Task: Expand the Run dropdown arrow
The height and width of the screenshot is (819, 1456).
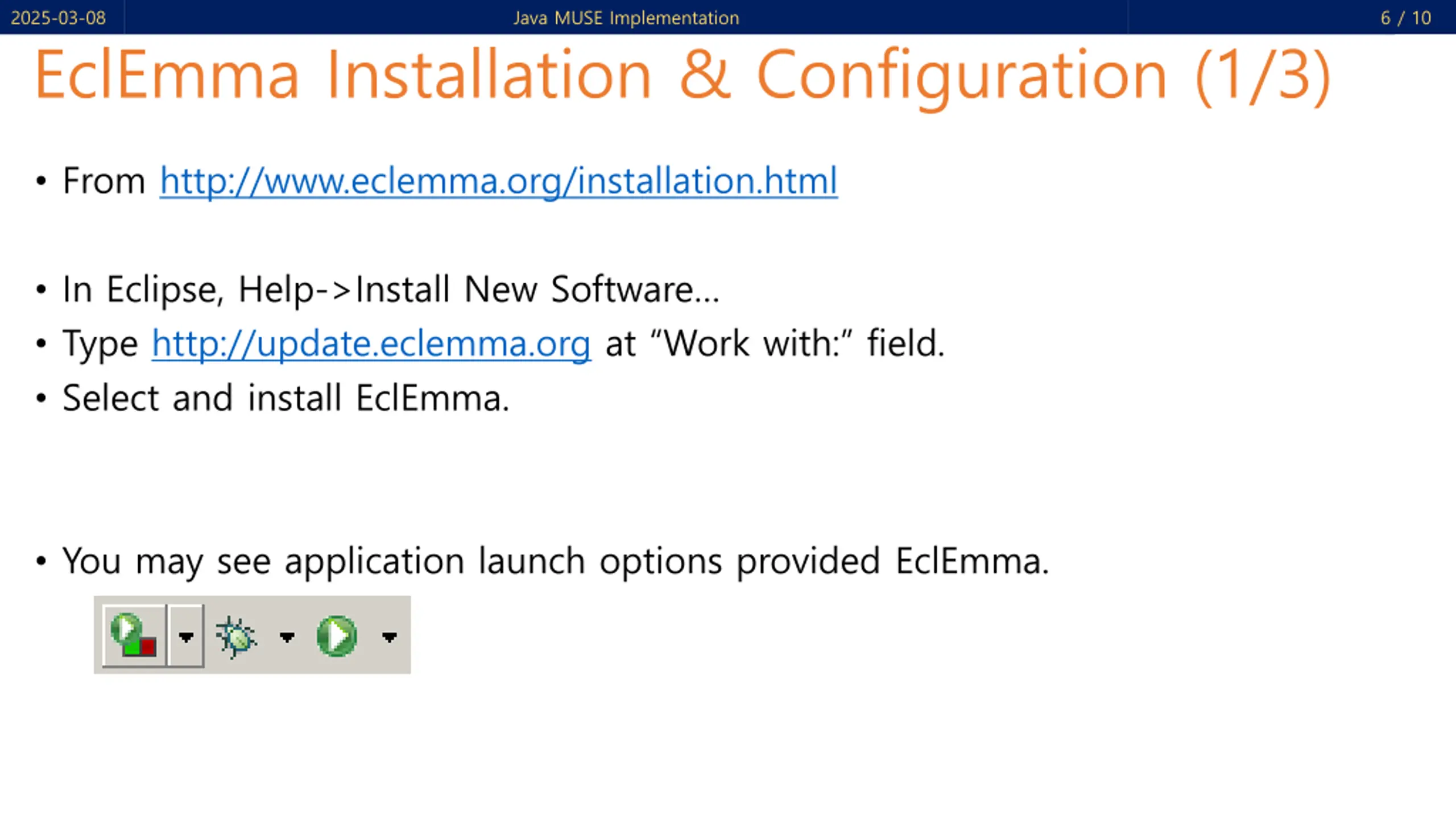Action: tap(389, 638)
